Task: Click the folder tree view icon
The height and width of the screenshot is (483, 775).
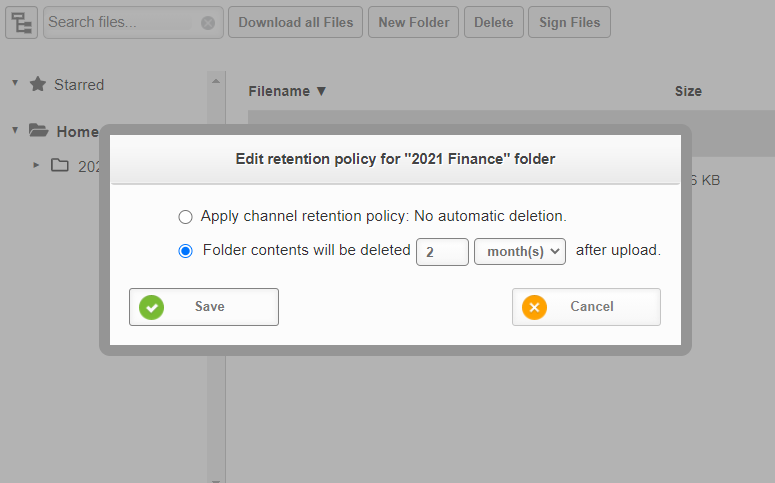Action: [x=21, y=22]
